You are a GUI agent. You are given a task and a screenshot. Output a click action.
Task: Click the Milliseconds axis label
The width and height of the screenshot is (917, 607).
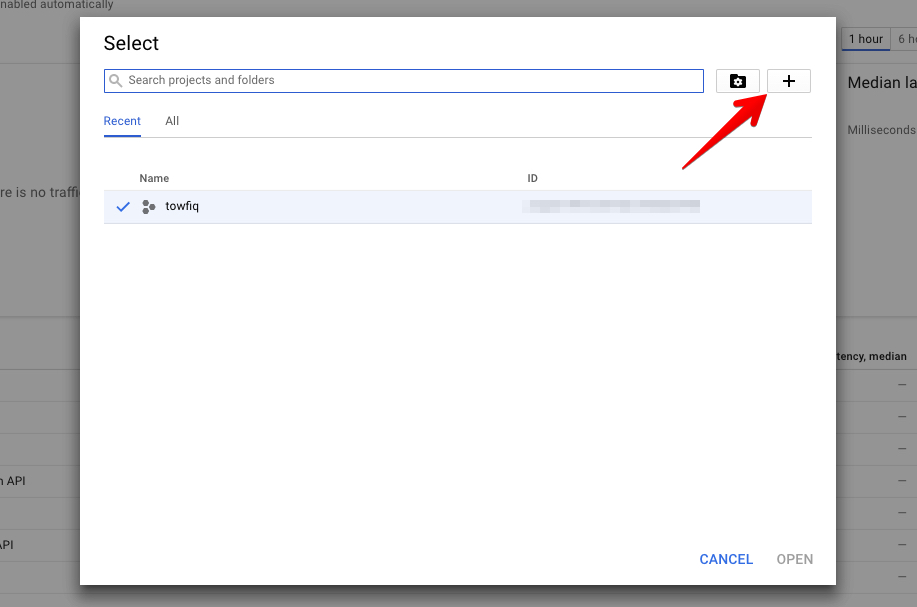point(881,130)
